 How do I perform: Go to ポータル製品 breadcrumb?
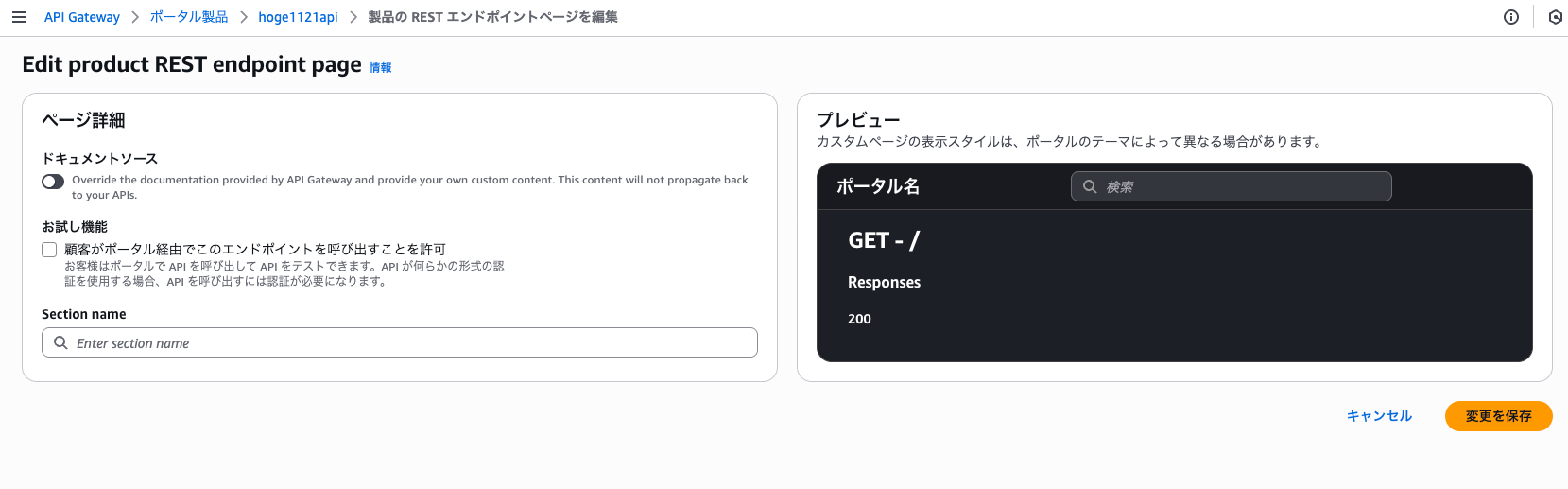point(189,17)
